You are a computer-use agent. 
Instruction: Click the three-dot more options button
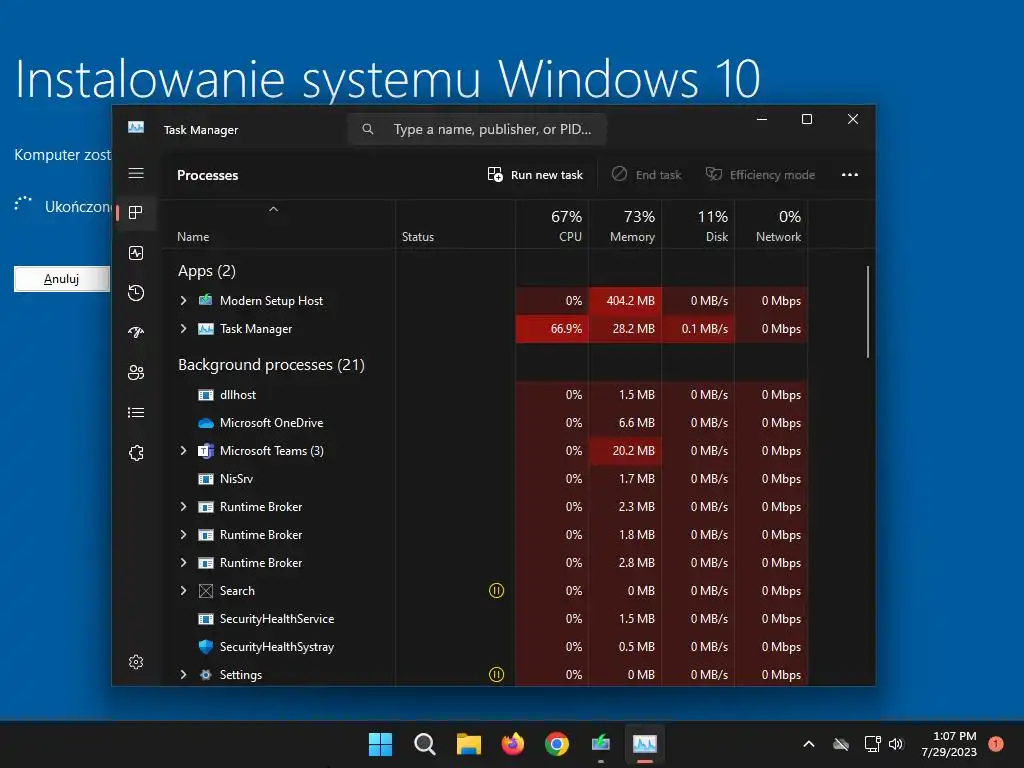tap(850, 174)
